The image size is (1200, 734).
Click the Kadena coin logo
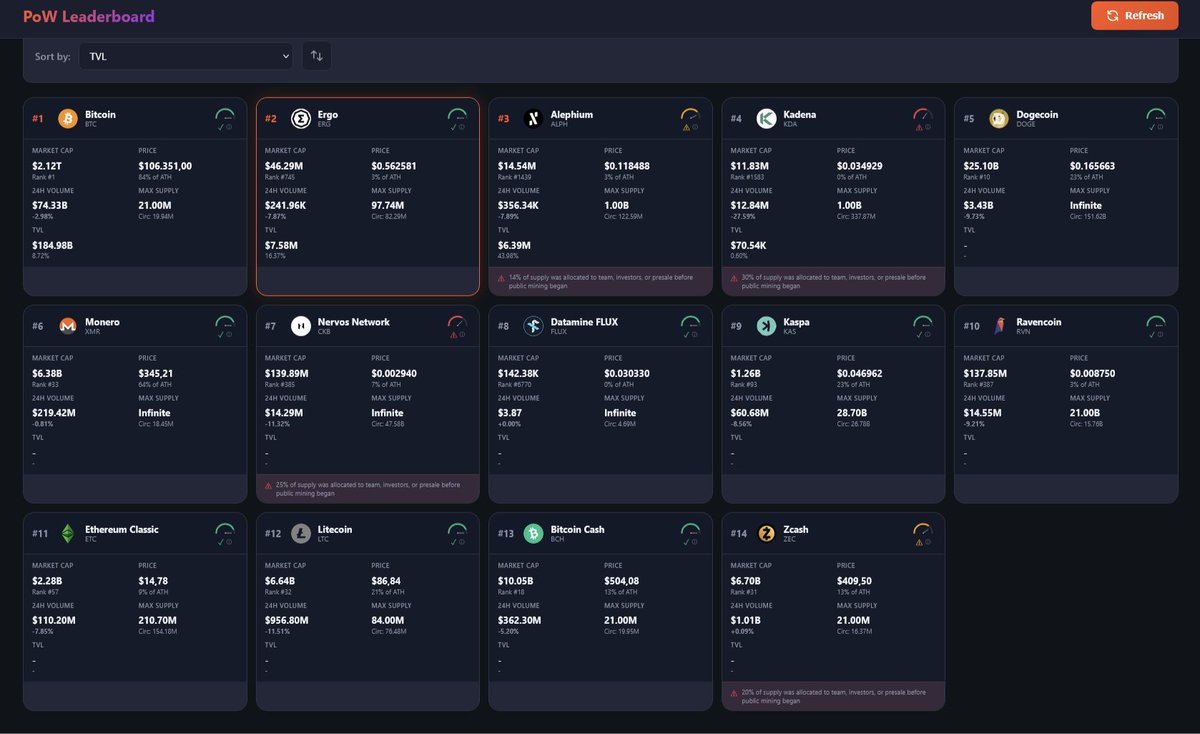(x=766, y=119)
